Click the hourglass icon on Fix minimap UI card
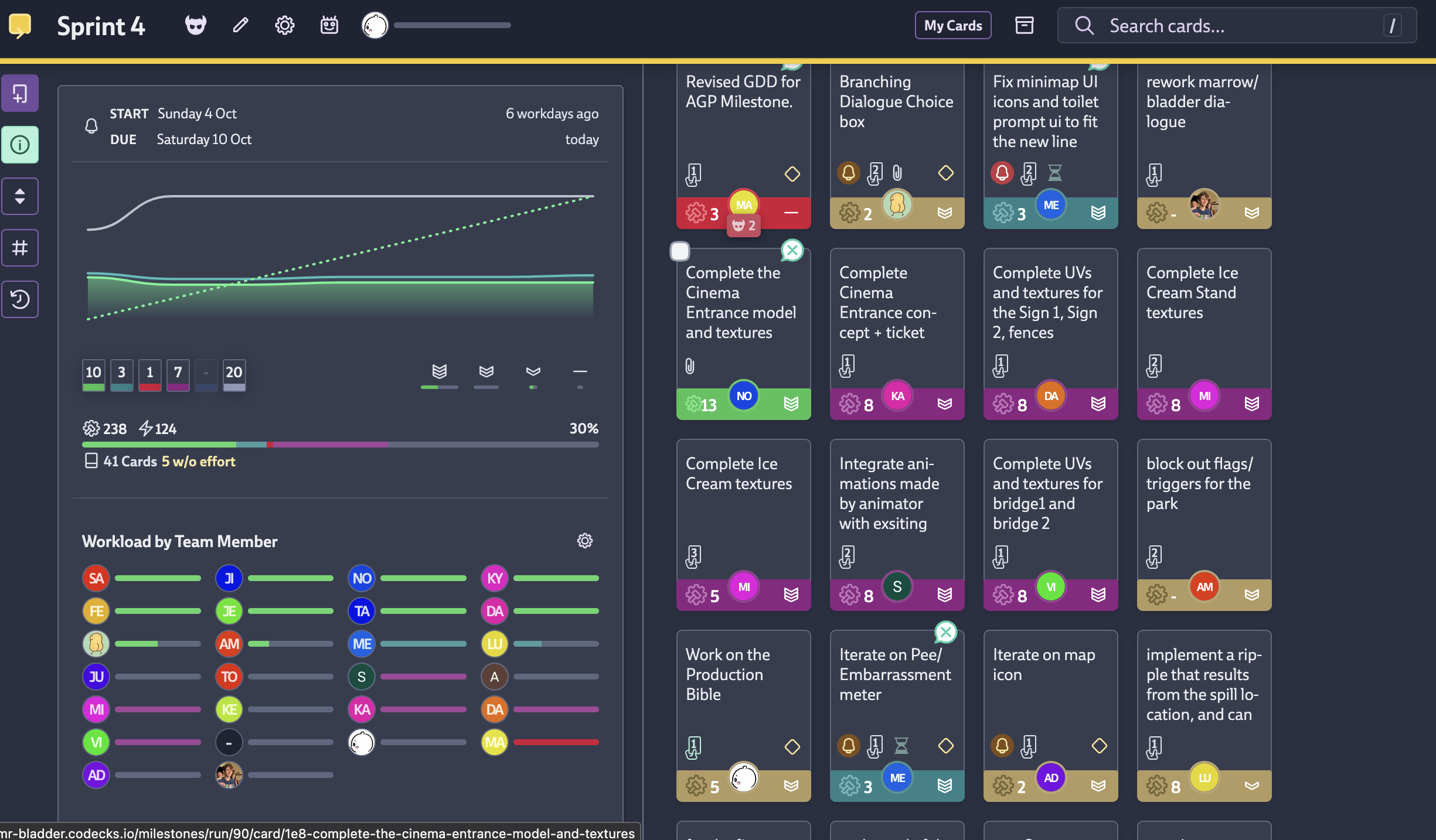This screenshot has width=1436, height=840. [1054, 173]
